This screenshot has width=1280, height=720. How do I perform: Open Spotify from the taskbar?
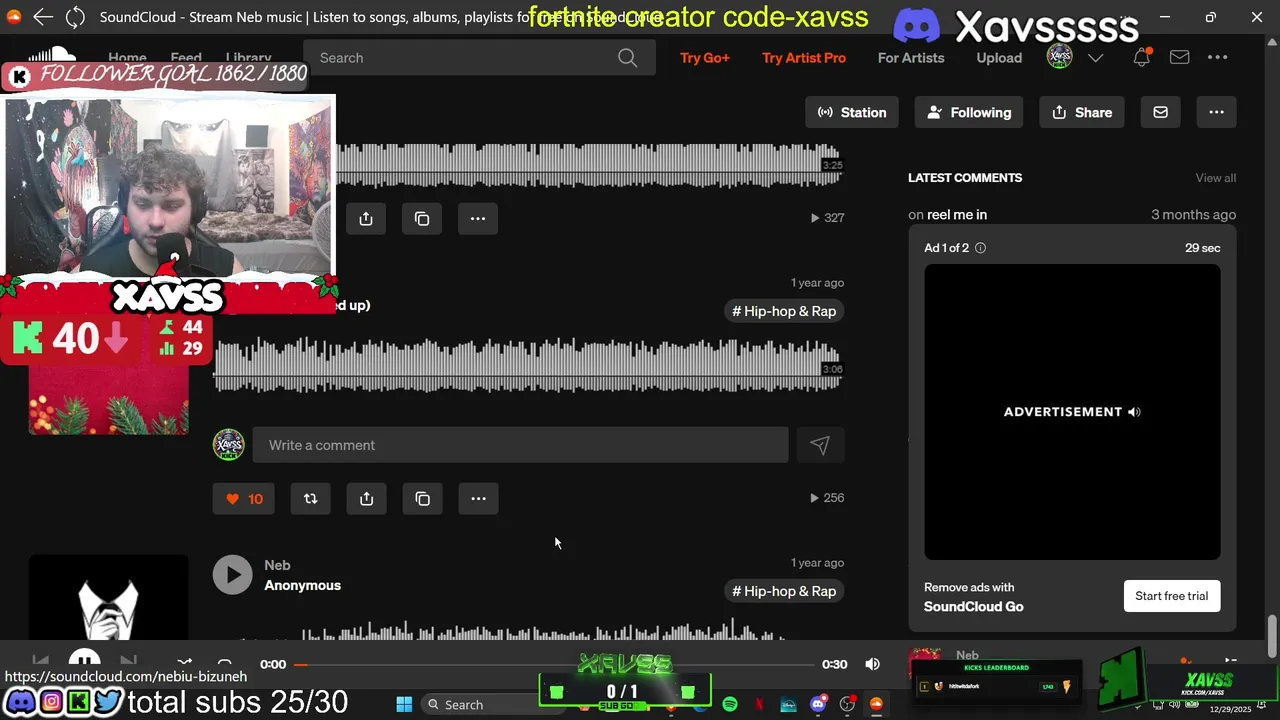730,705
